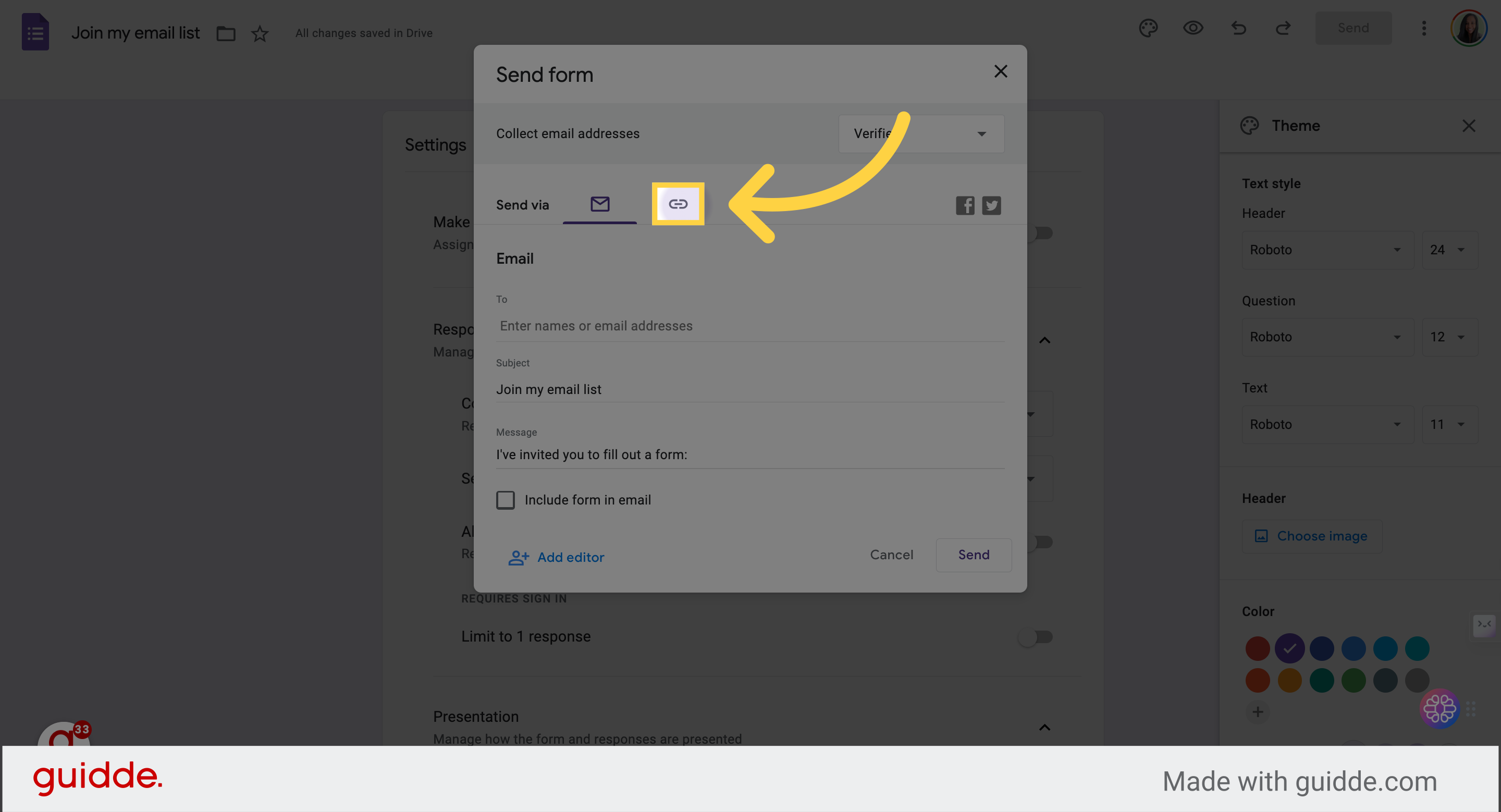
Task: Open the Collect email addresses dropdown
Action: pos(920,134)
